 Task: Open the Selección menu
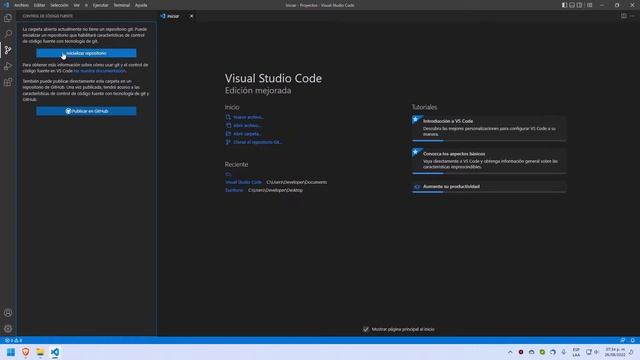pos(59,5)
